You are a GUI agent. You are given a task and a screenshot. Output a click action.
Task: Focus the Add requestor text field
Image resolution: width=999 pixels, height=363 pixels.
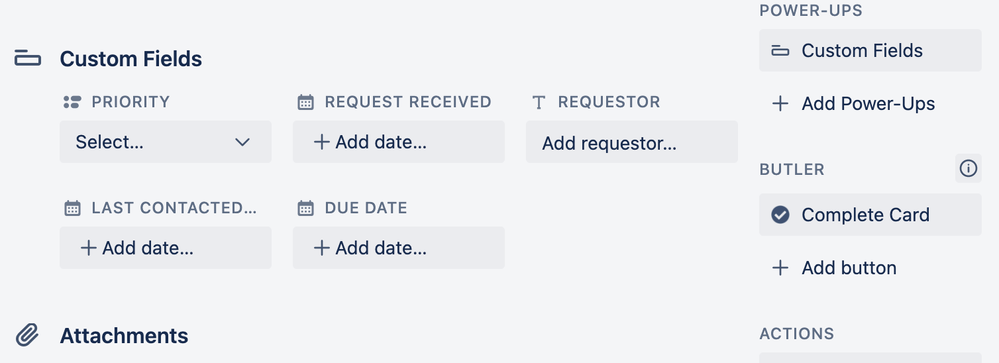tap(632, 142)
